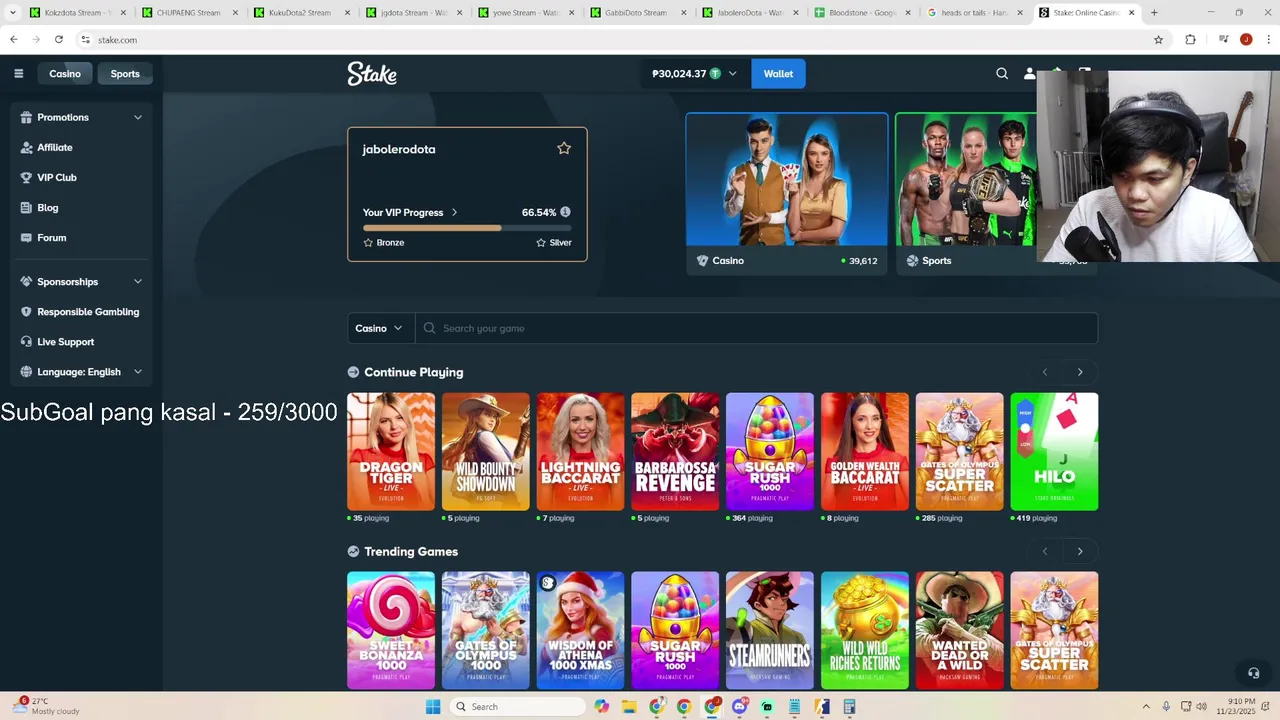This screenshot has width=1280, height=720.
Task: Open the Calculator taskbar icon
Action: point(849,706)
